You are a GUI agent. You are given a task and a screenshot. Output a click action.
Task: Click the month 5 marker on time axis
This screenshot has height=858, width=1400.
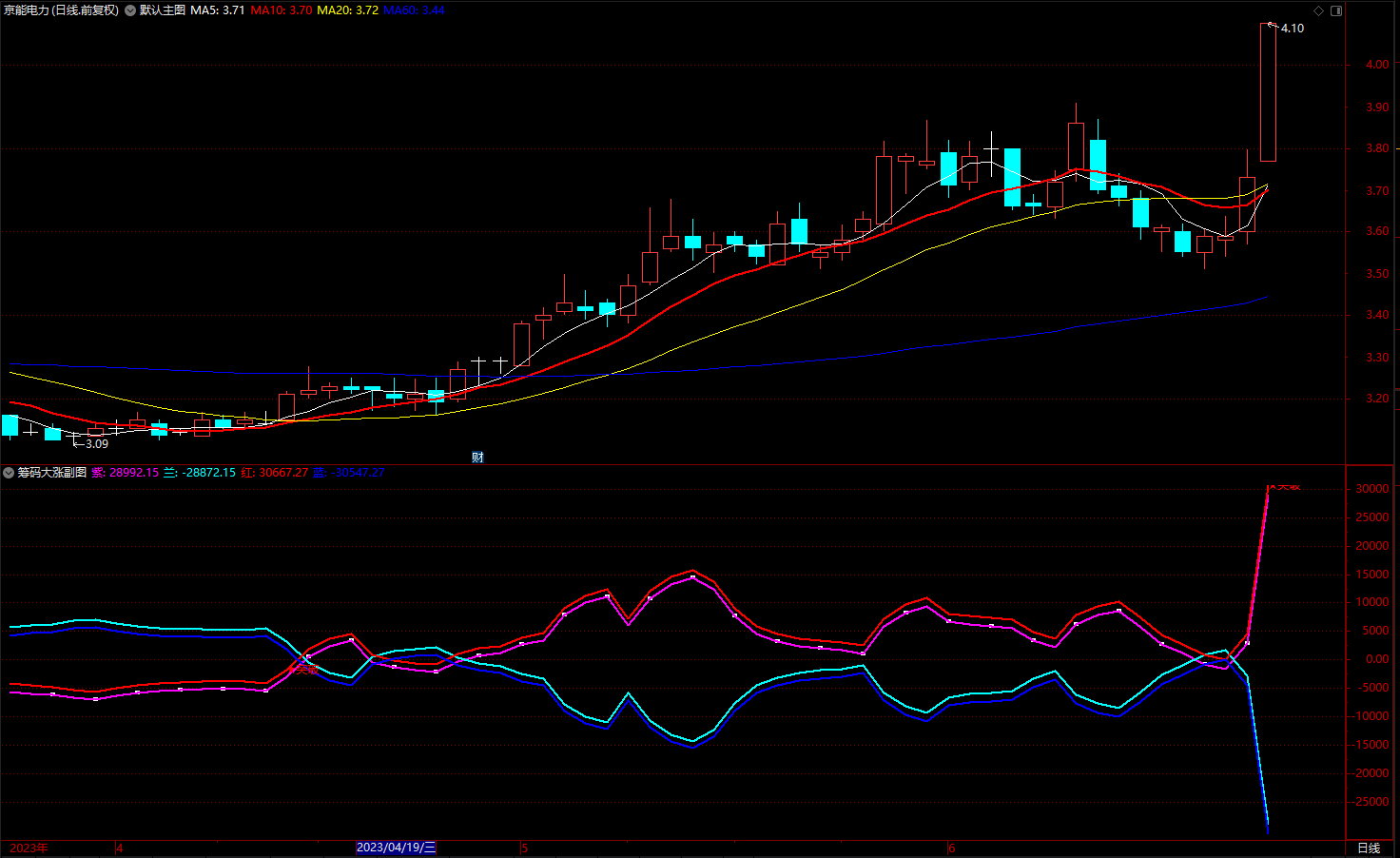(524, 848)
